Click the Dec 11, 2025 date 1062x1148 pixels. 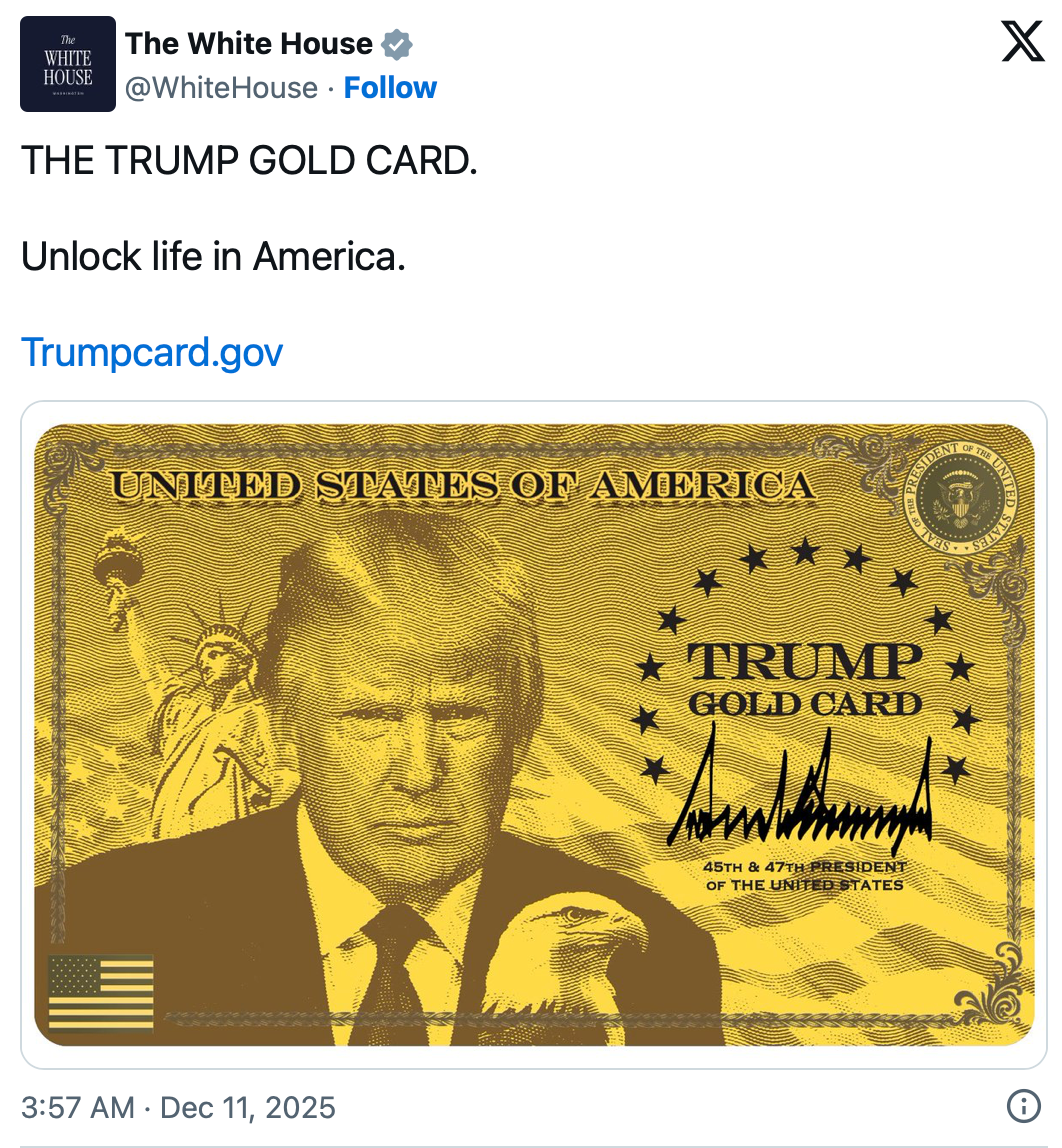click(247, 1107)
